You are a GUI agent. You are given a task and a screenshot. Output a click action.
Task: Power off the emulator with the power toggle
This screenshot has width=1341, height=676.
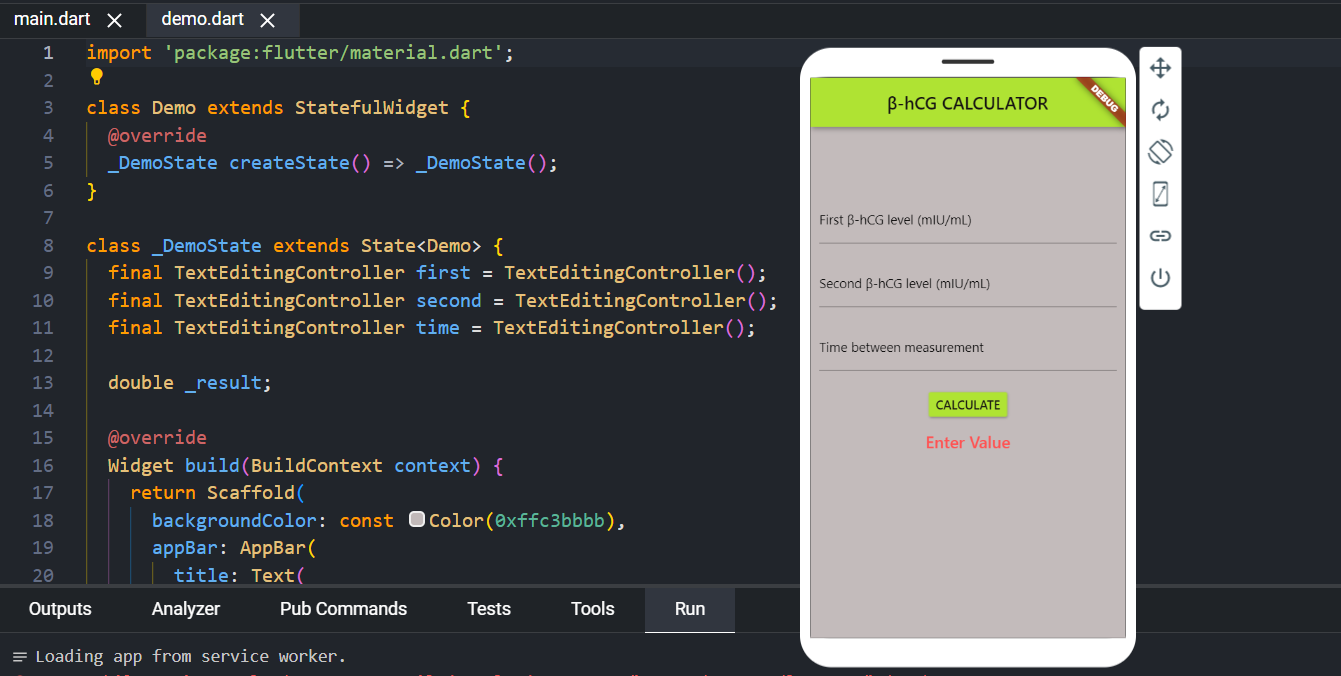click(x=1160, y=278)
